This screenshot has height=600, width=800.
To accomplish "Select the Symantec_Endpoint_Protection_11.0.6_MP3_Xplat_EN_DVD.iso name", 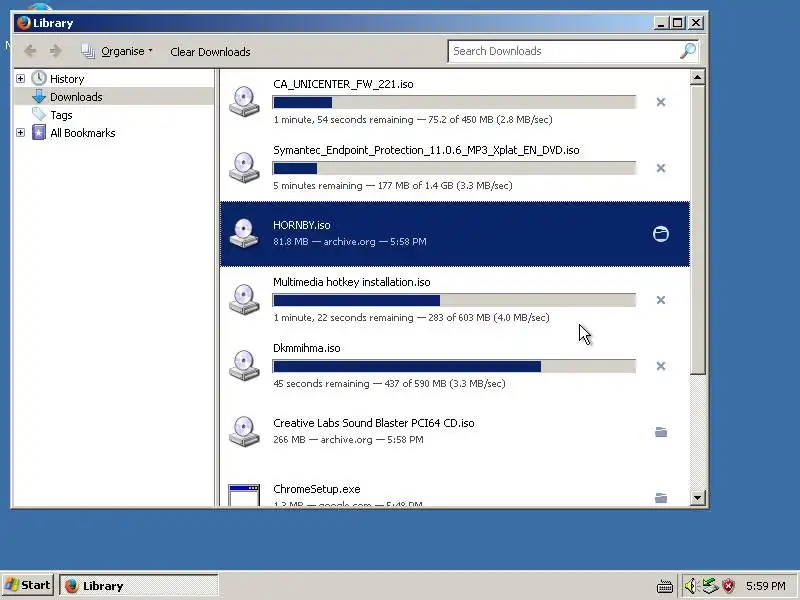I will [x=426, y=150].
